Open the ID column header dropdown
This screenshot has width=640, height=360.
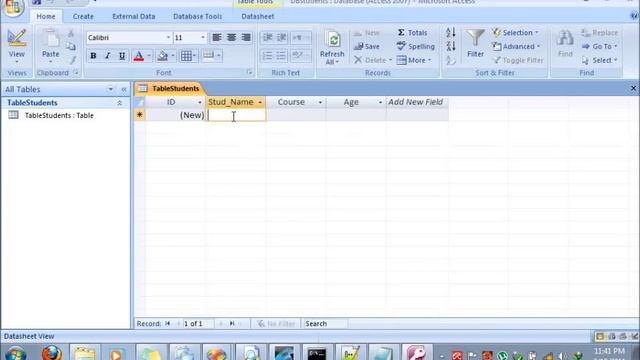200,102
